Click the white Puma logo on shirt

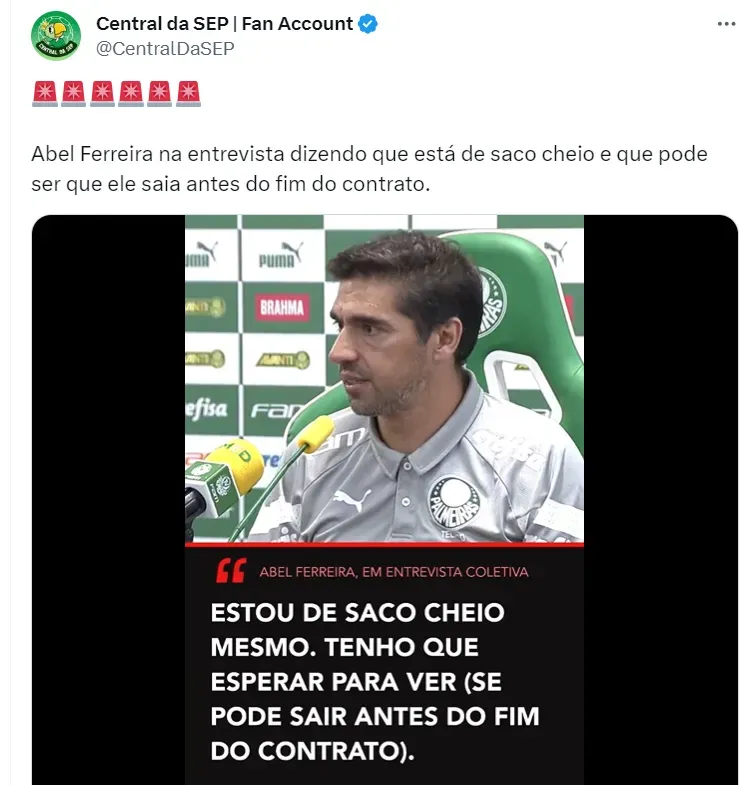click(352, 499)
